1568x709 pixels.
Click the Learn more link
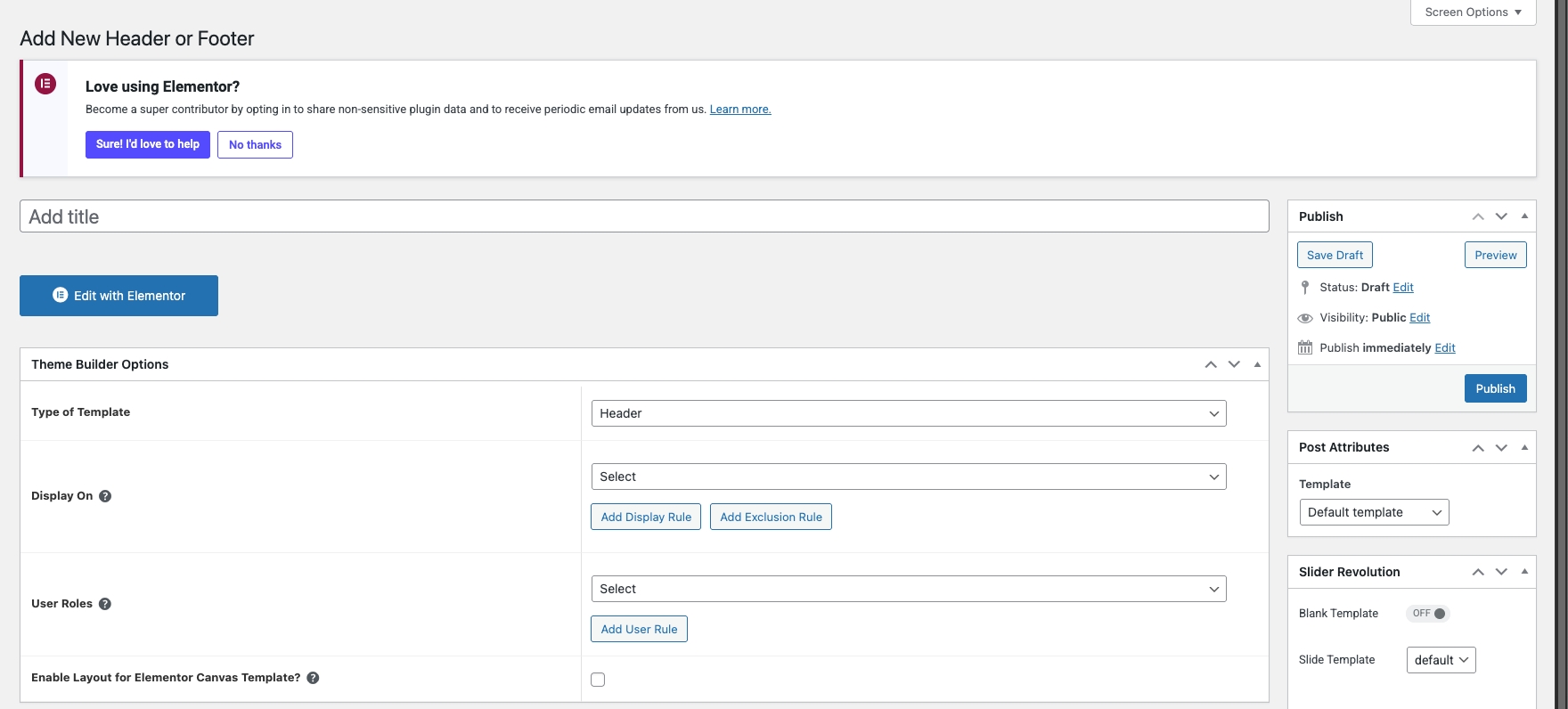(739, 110)
